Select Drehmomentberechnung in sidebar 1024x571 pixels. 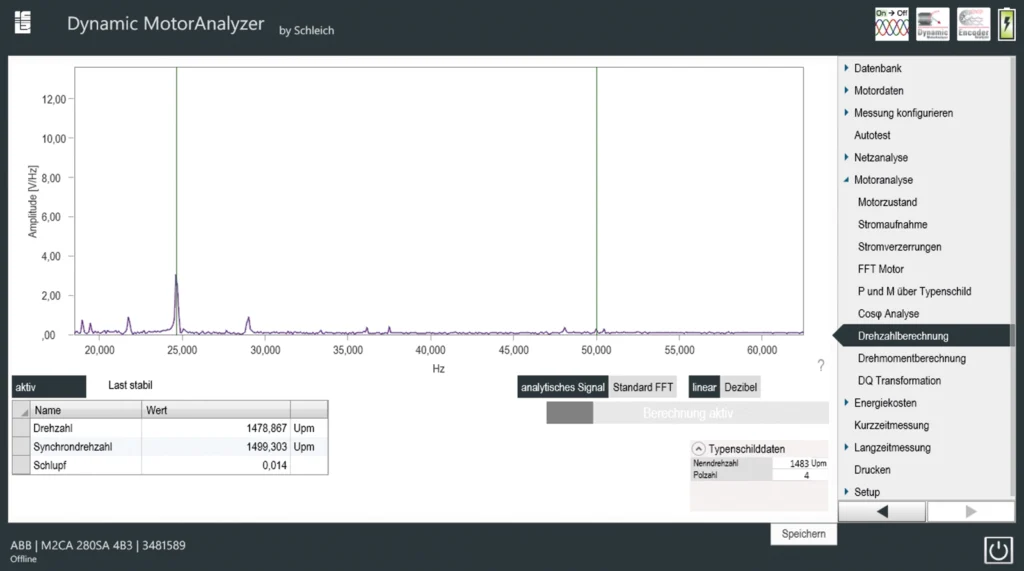click(911, 358)
